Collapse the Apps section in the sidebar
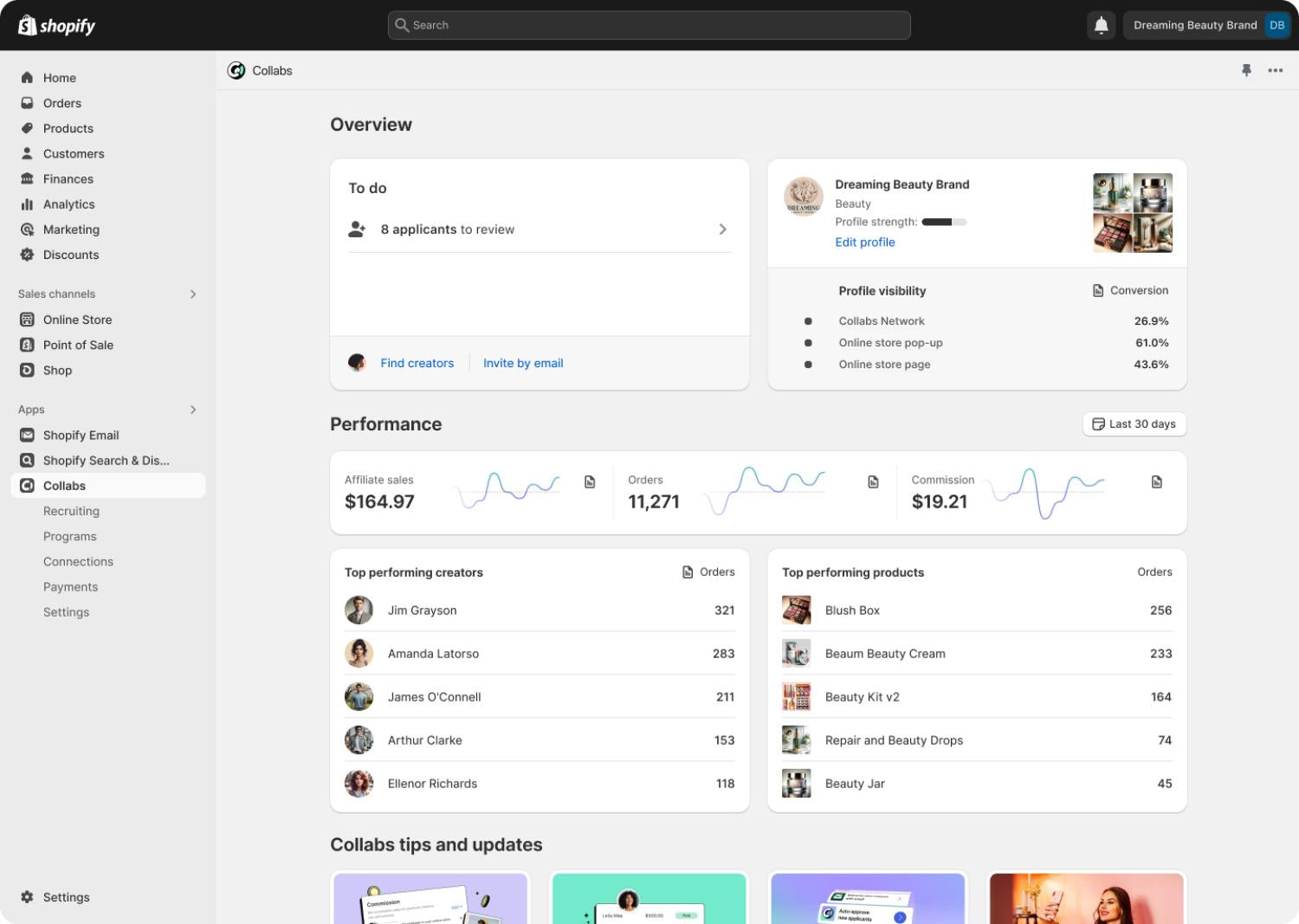Viewport: 1299px width, 924px height. click(x=193, y=410)
